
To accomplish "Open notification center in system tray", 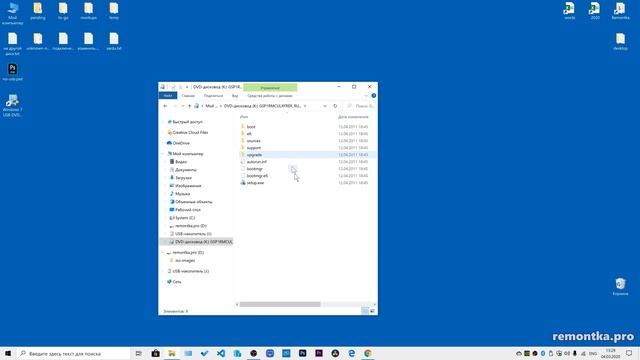I will [629, 353].
